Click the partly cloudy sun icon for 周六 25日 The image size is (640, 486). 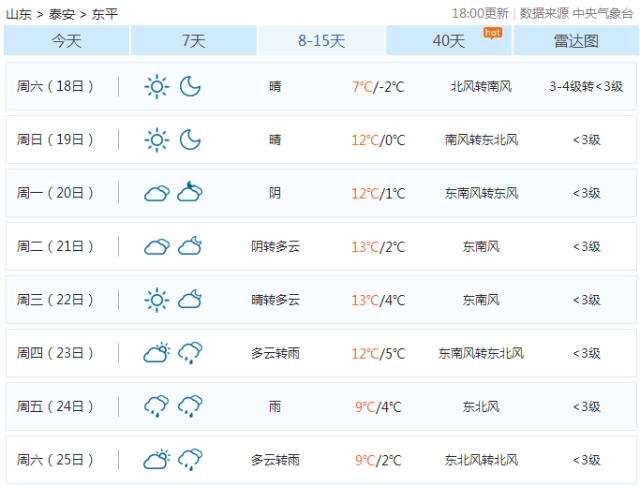point(157,459)
